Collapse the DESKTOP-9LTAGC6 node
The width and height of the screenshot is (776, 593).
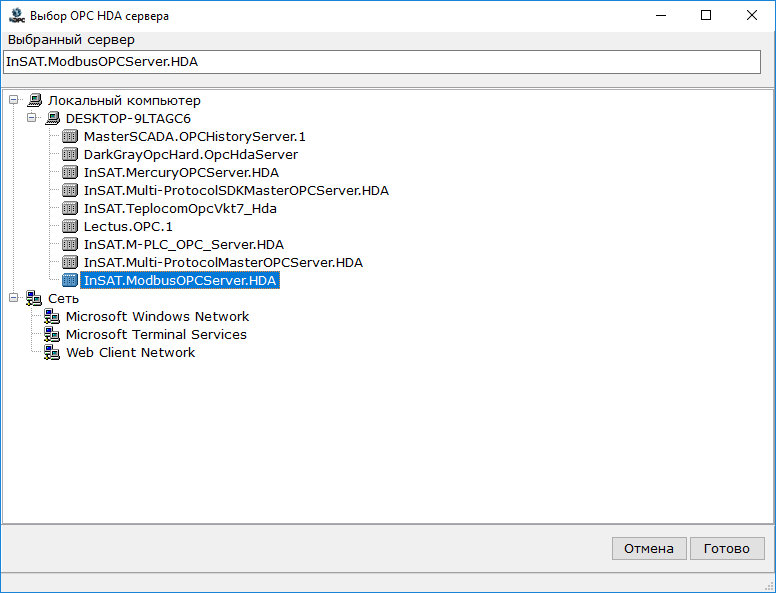pos(32,118)
